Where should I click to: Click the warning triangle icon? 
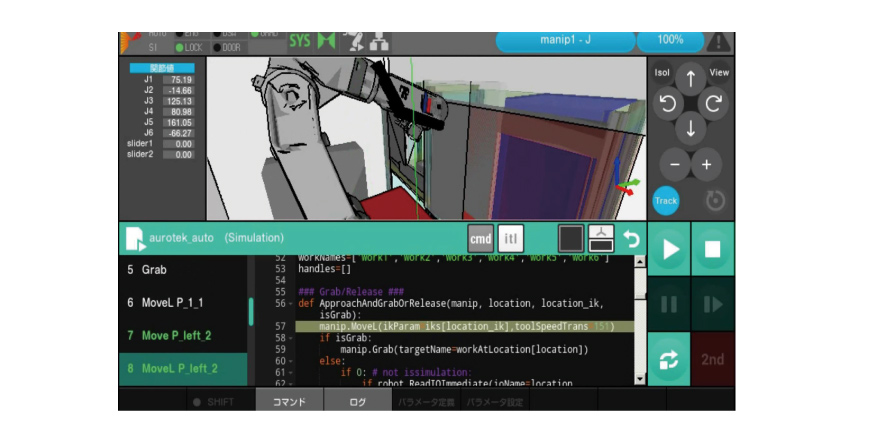[718, 42]
